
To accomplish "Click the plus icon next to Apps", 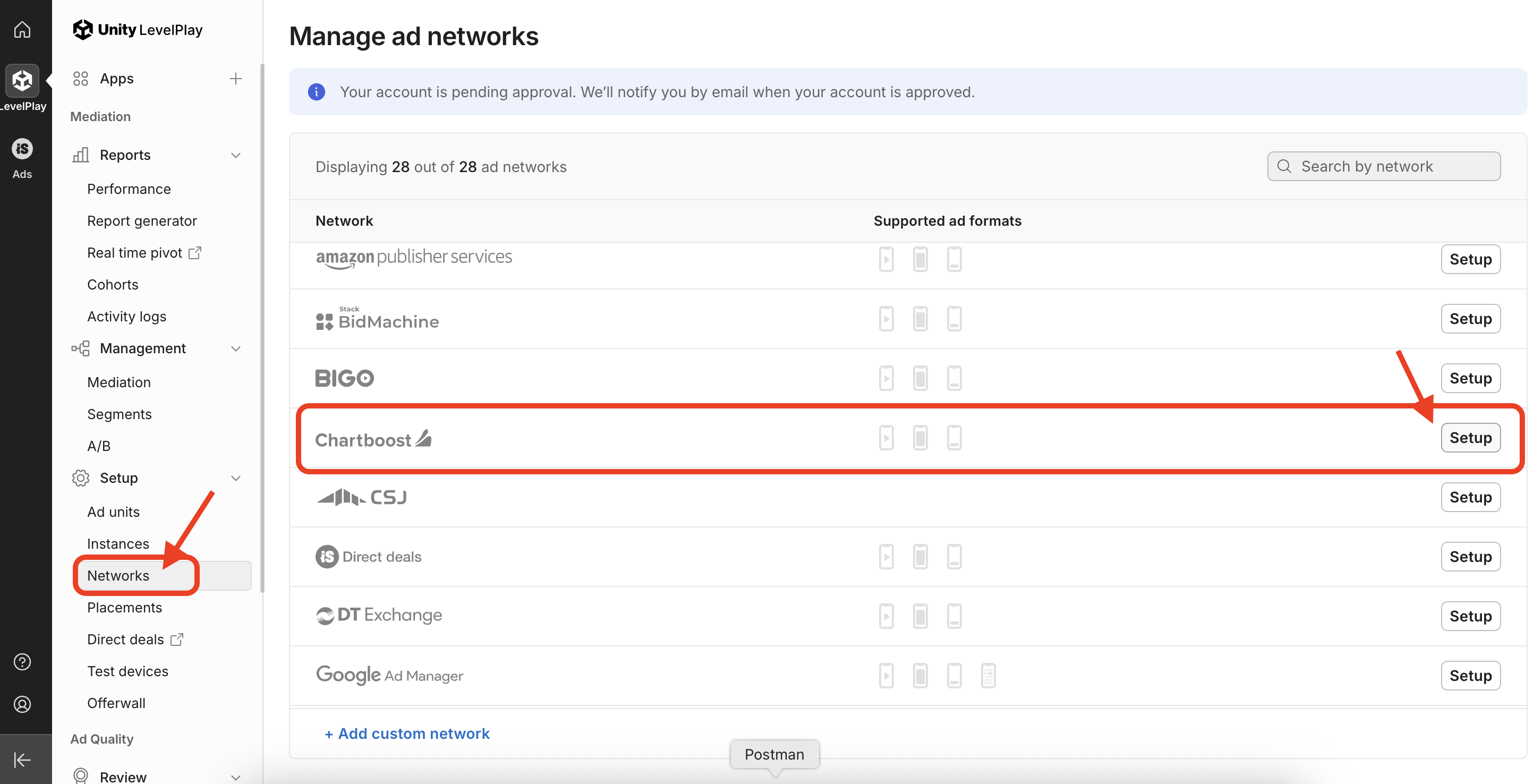I will click(x=236, y=79).
